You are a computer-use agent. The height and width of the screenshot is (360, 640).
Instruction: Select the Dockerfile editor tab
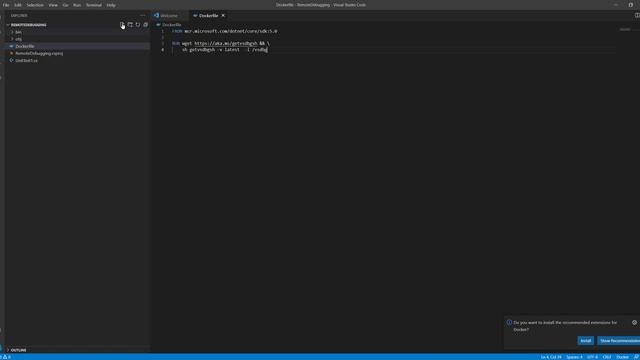point(209,16)
